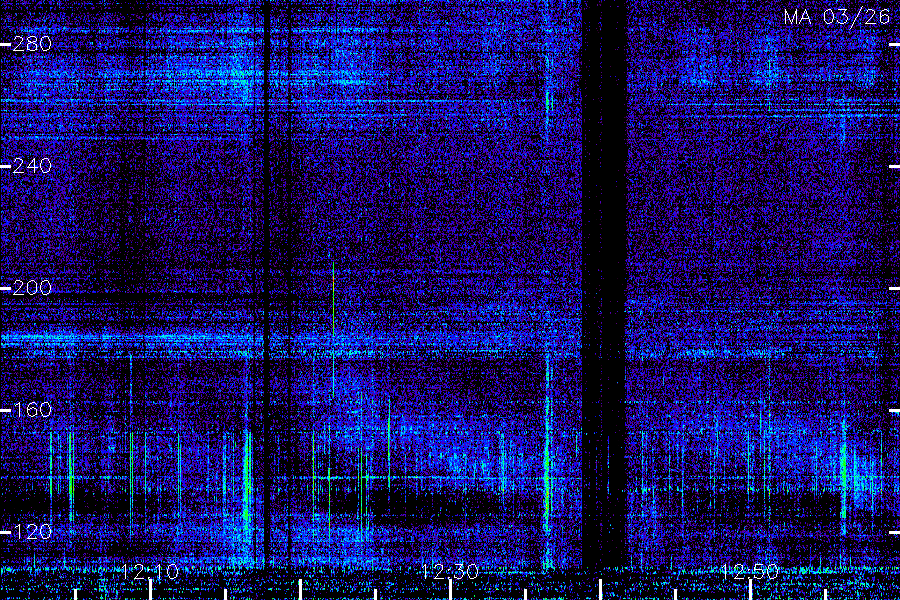Image resolution: width=900 pixels, height=600 pixels.
Task: Click the 120 frequency axis label
Action: [x=32, y=532]
